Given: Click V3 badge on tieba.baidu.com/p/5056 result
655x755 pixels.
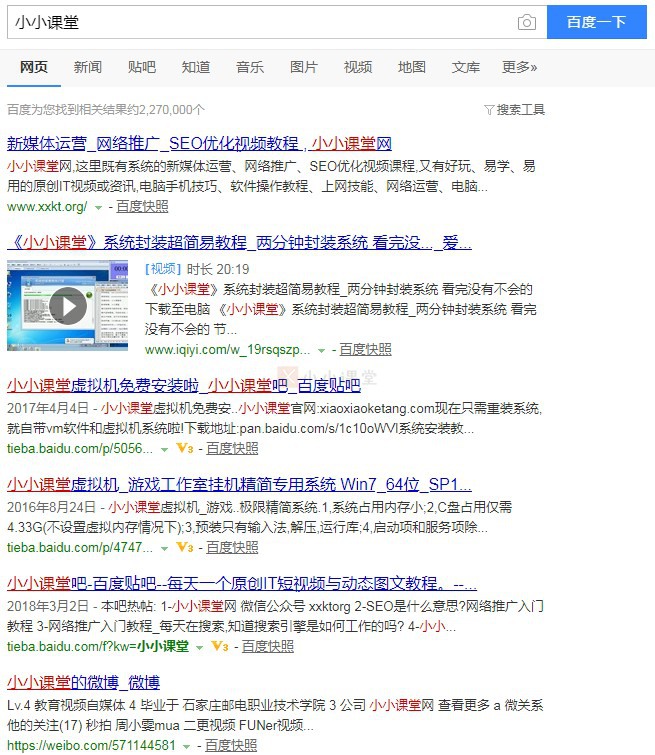Looking at the screenshot, I should point(185,448).
